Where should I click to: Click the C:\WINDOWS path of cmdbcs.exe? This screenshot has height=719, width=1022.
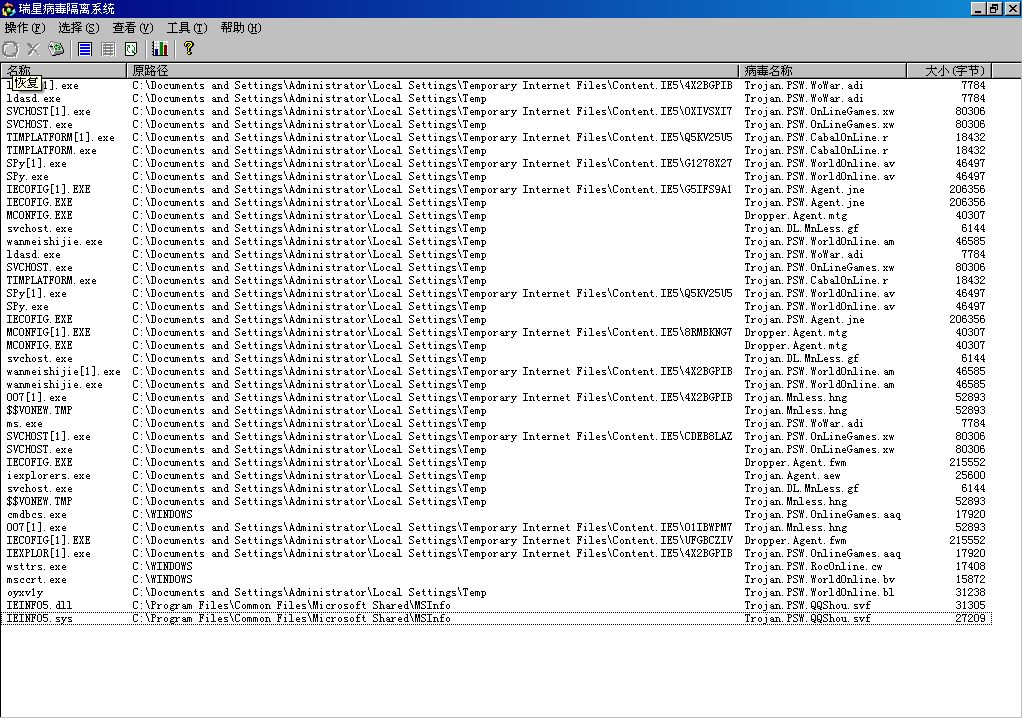click(162, 514)
